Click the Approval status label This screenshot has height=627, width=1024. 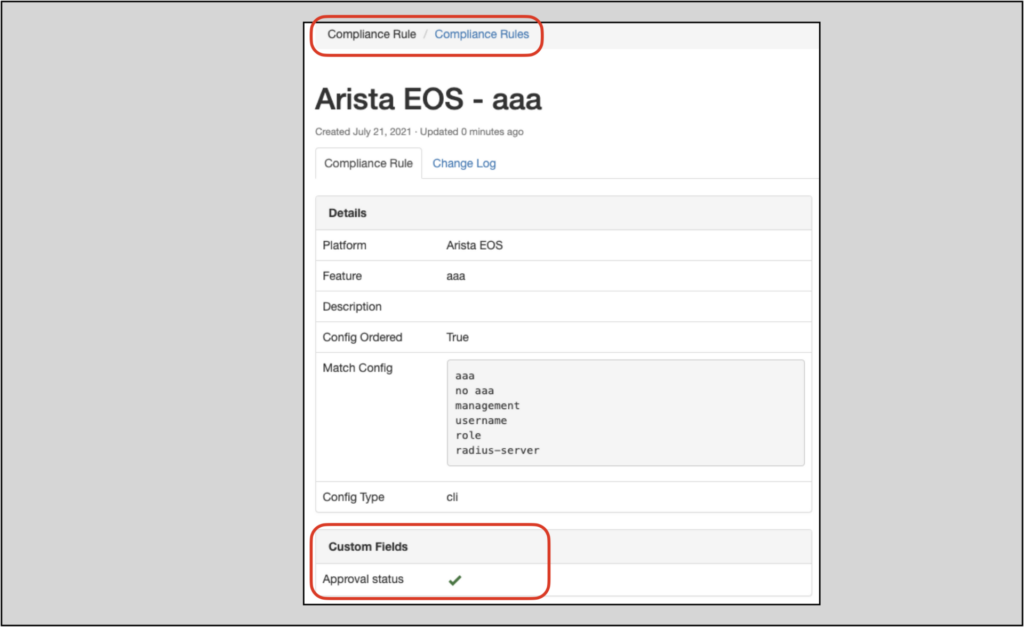coord(363,579)
